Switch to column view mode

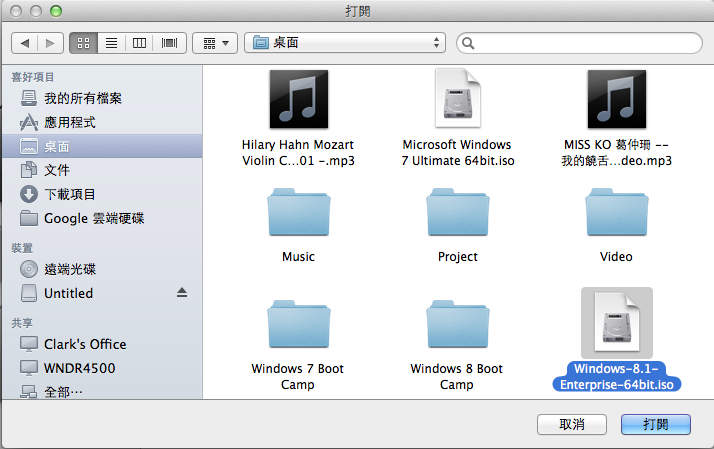click(x=140, y=43)
